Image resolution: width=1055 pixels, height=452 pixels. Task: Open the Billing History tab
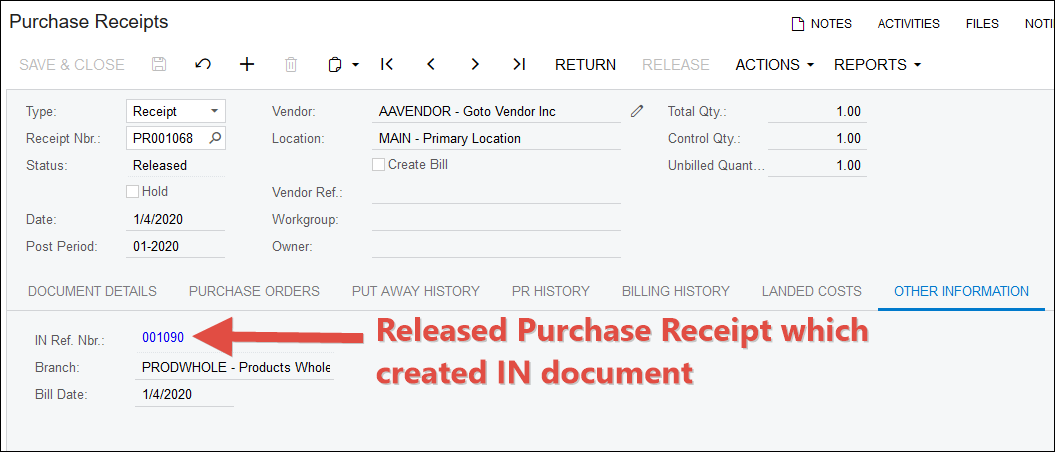pos(675,291)
